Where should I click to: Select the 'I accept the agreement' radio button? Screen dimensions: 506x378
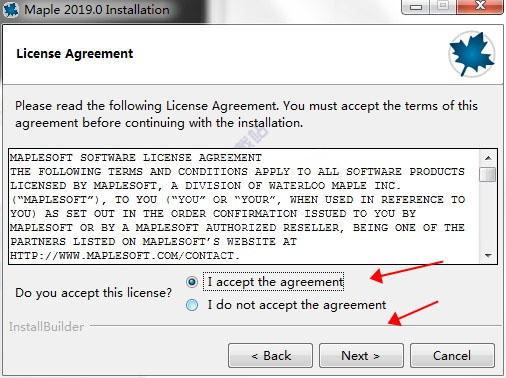(192, 282)
